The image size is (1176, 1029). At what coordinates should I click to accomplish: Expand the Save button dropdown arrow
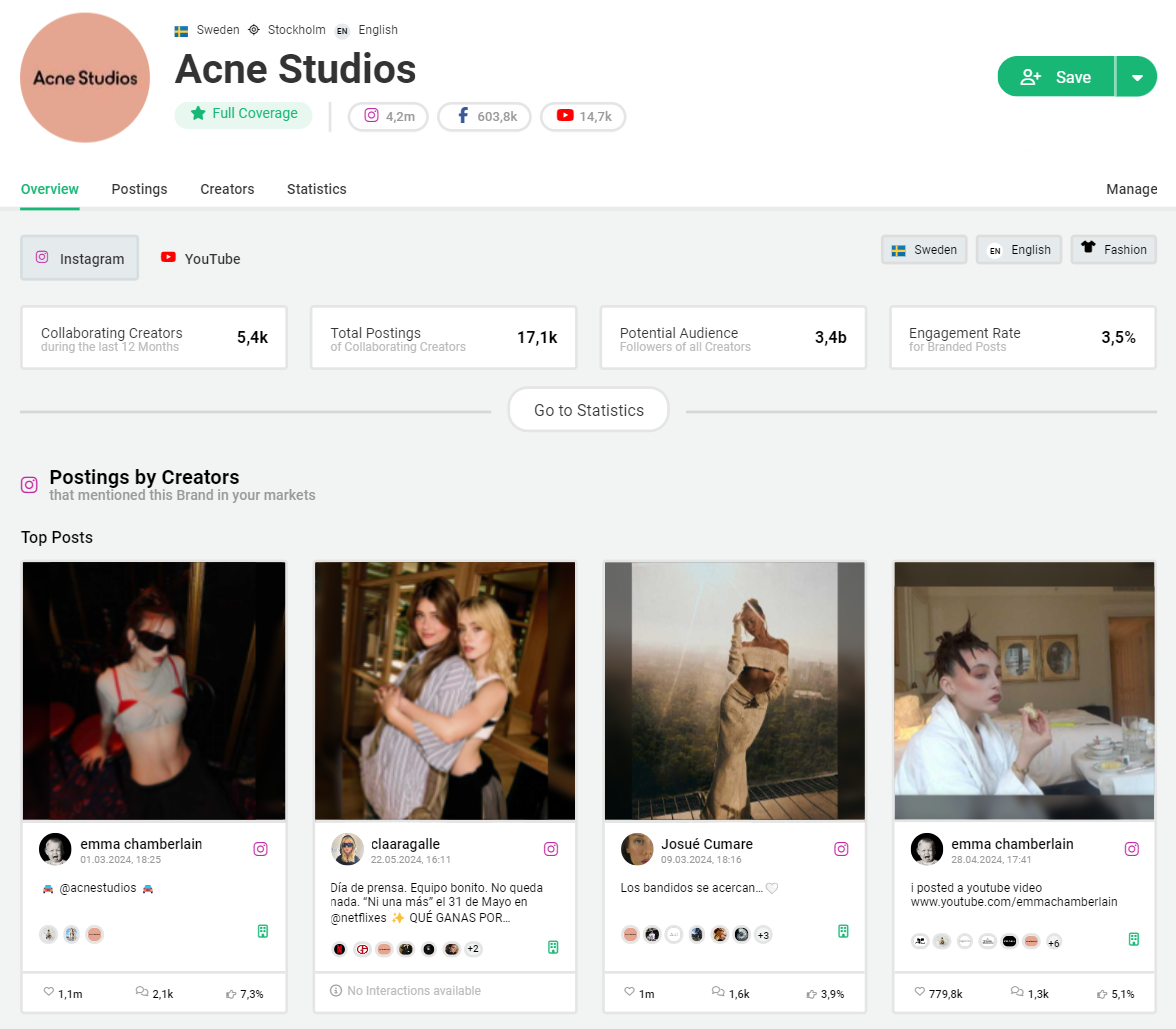[1137, 77]
